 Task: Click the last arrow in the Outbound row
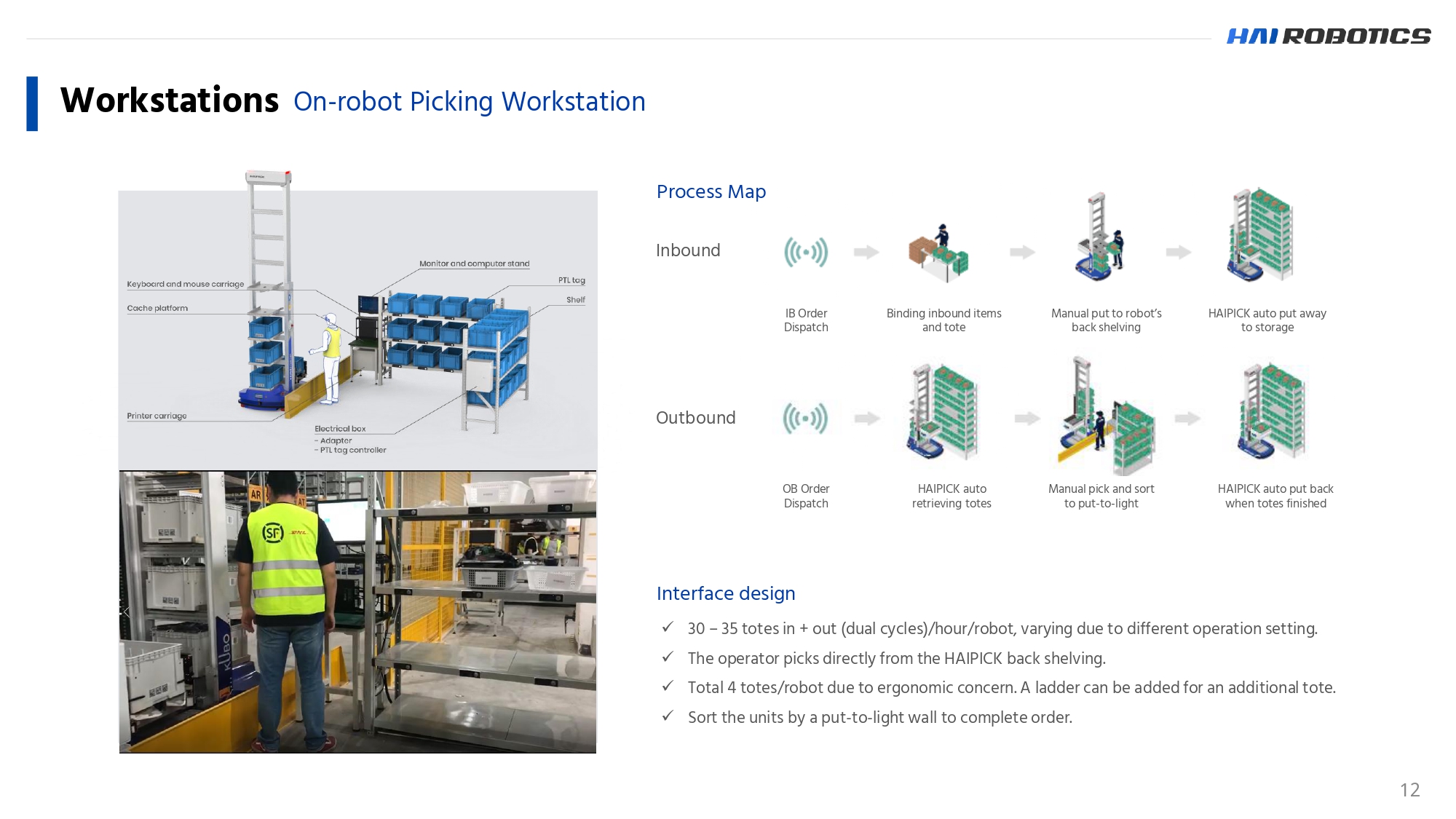pos(1187,419)
